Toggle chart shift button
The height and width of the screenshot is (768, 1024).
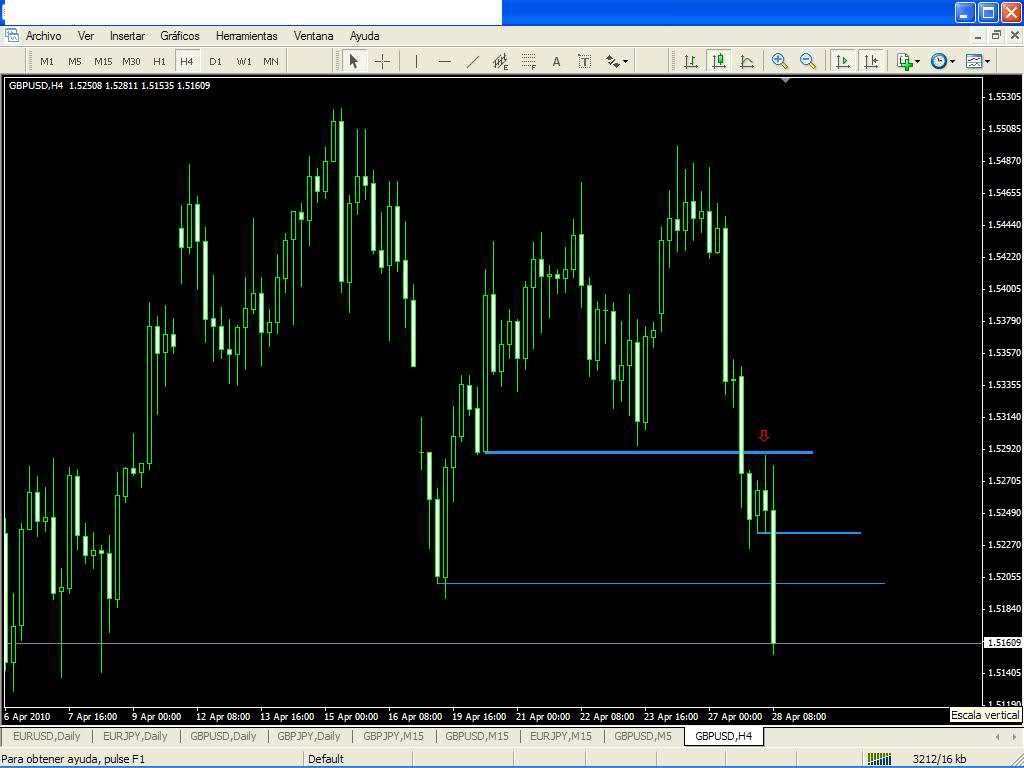click(x=871, y=61)
